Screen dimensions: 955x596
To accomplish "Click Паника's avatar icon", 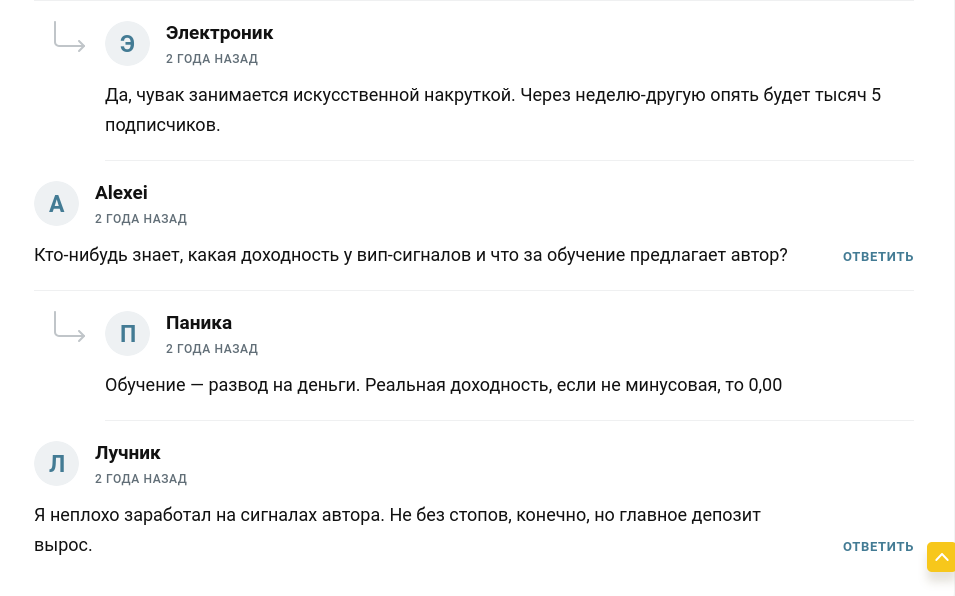I will coord(127,333).
